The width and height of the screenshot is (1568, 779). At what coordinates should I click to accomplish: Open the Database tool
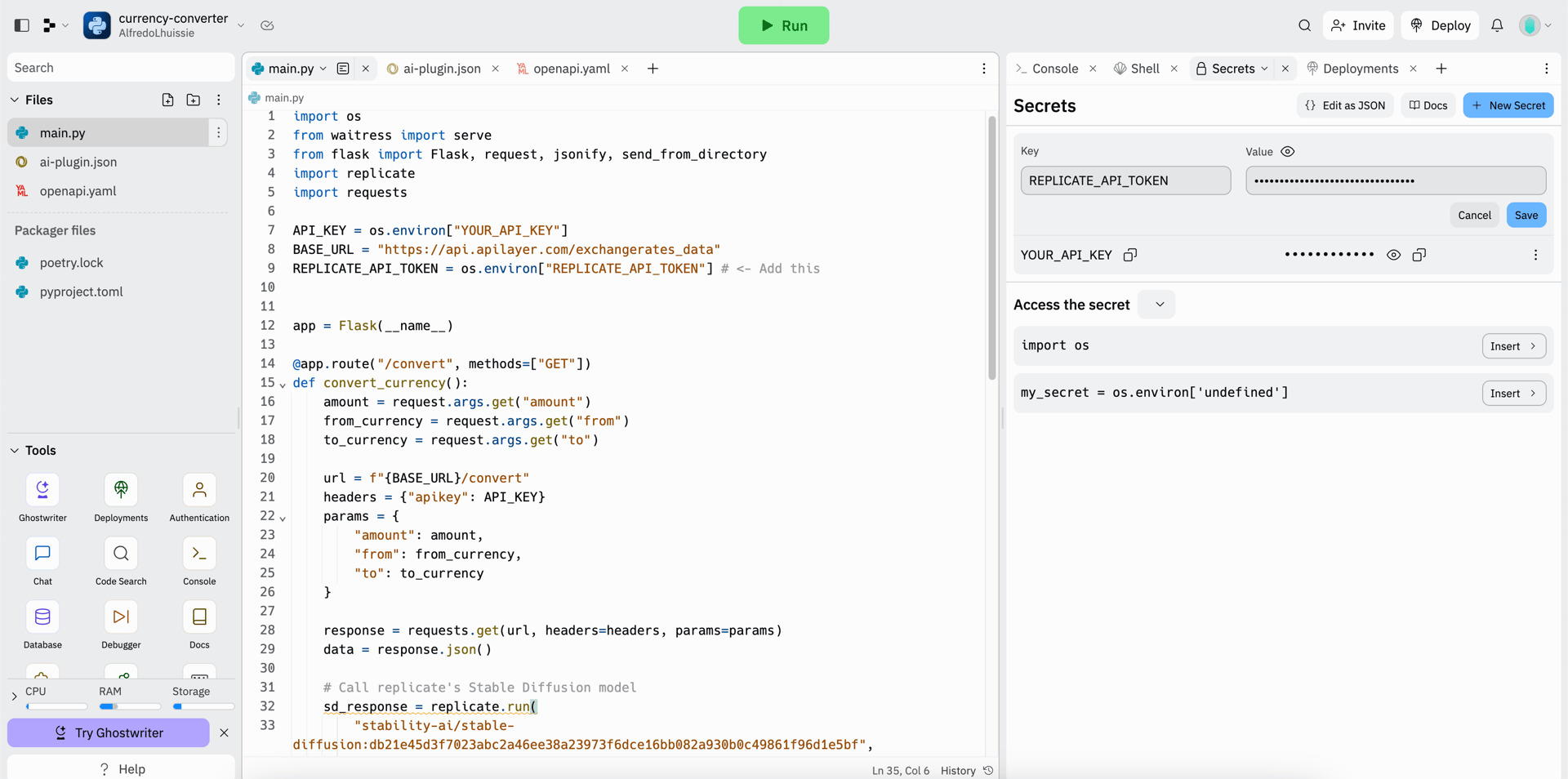pyautogui.click(x=42, y=617)
